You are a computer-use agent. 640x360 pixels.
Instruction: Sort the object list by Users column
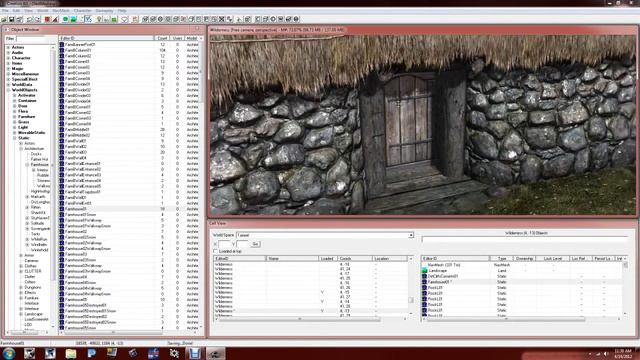coord(177,38)
